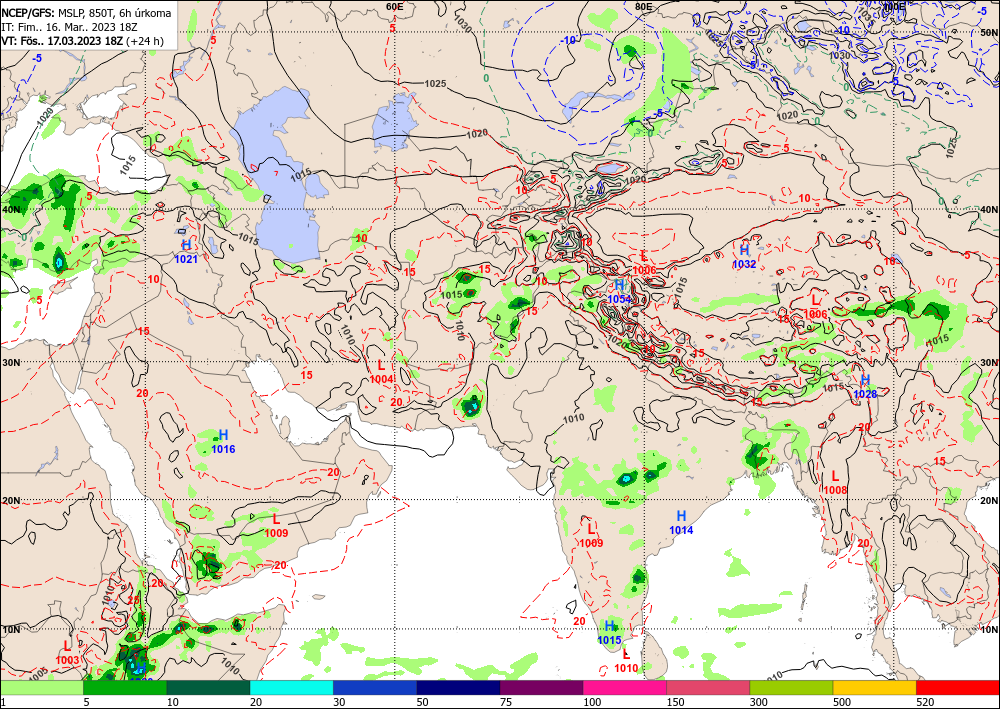Click the 'NCEP/GFS: MSLP, 850T, 6h úrkoma' title
The height and width of the screenshot is (709, 1000).
86,13
